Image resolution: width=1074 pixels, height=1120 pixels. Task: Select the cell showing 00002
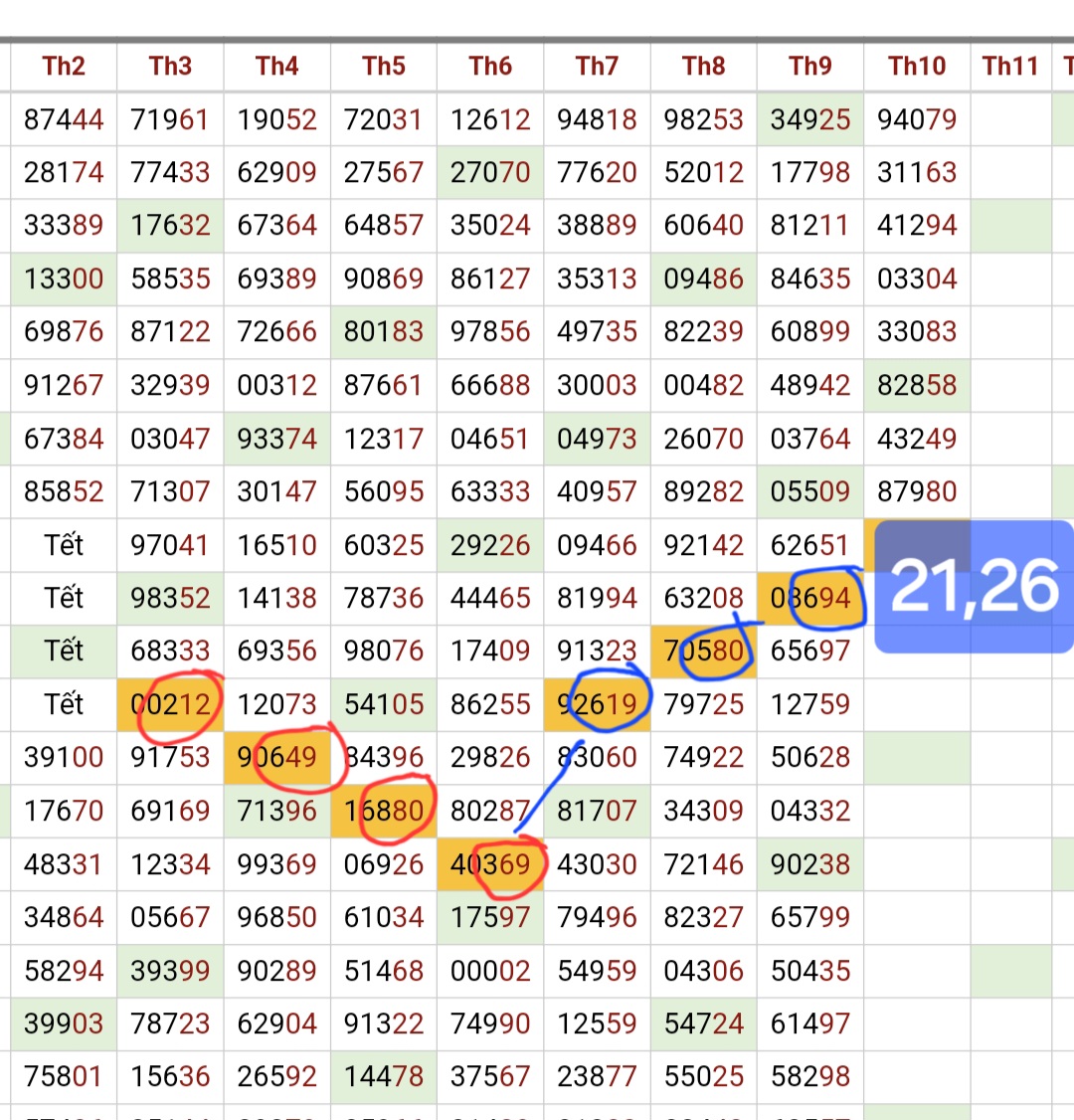pos(490,971)
